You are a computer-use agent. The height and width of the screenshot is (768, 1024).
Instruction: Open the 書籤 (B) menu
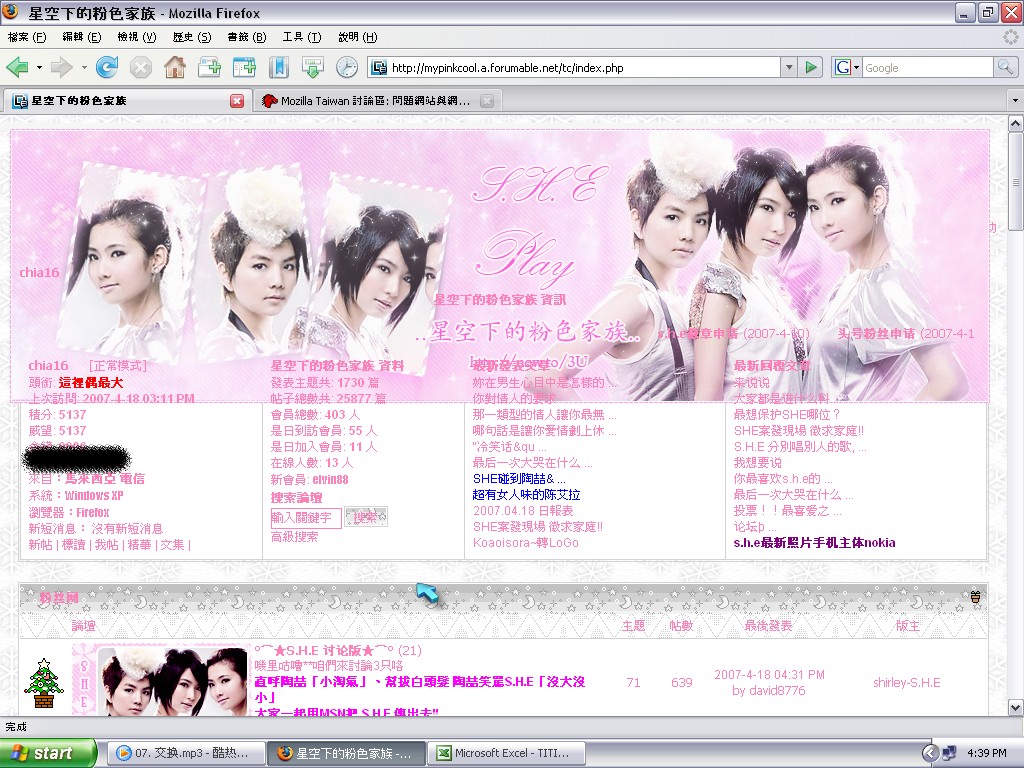(x=246, y=37)
